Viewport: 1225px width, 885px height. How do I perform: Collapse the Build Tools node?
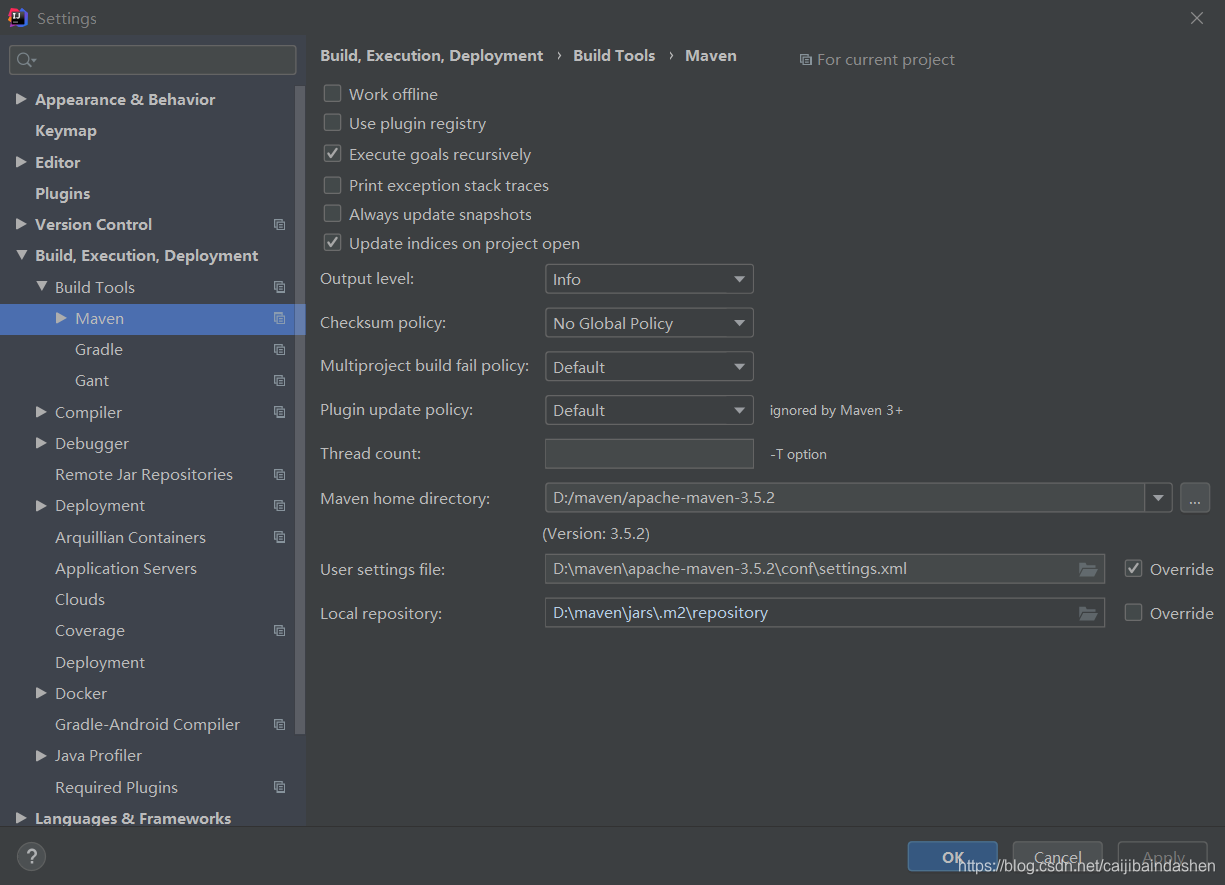coord(41,287)
